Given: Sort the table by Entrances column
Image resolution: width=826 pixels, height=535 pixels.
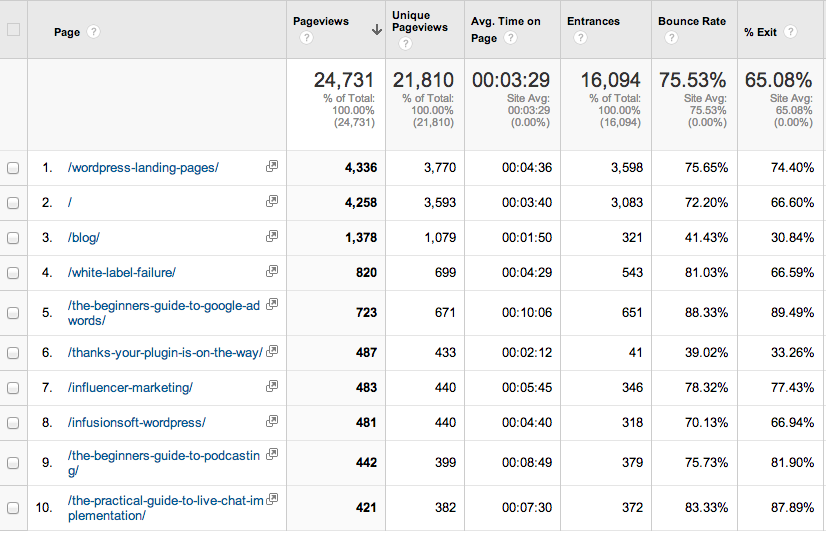Looking at the screenshot, I should (x=593, y=21).
